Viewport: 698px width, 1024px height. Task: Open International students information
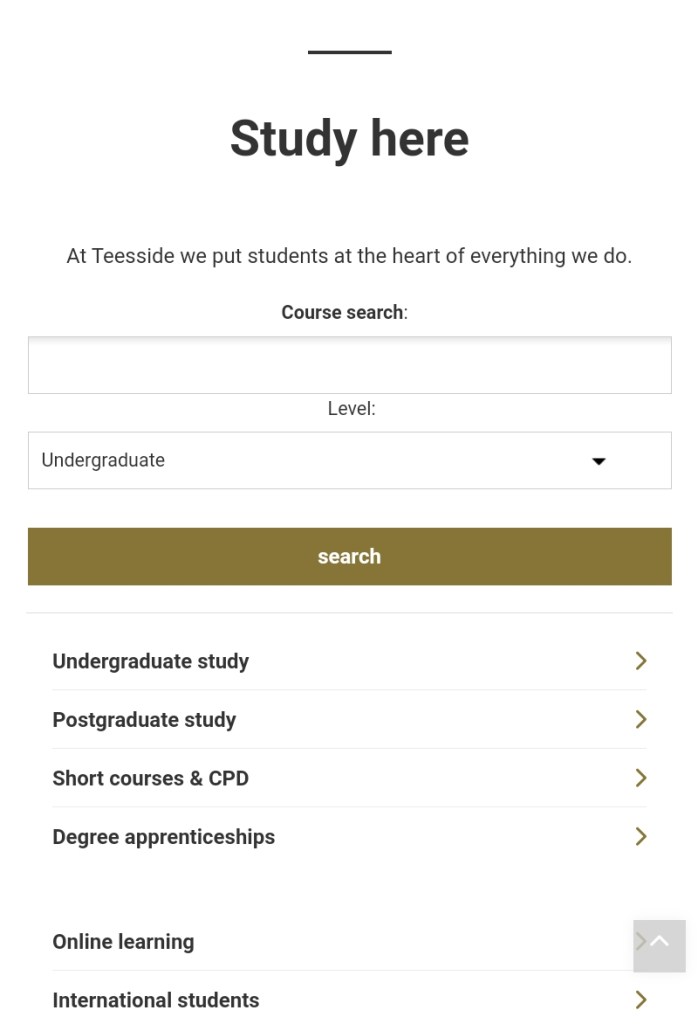click(155, 1000)
